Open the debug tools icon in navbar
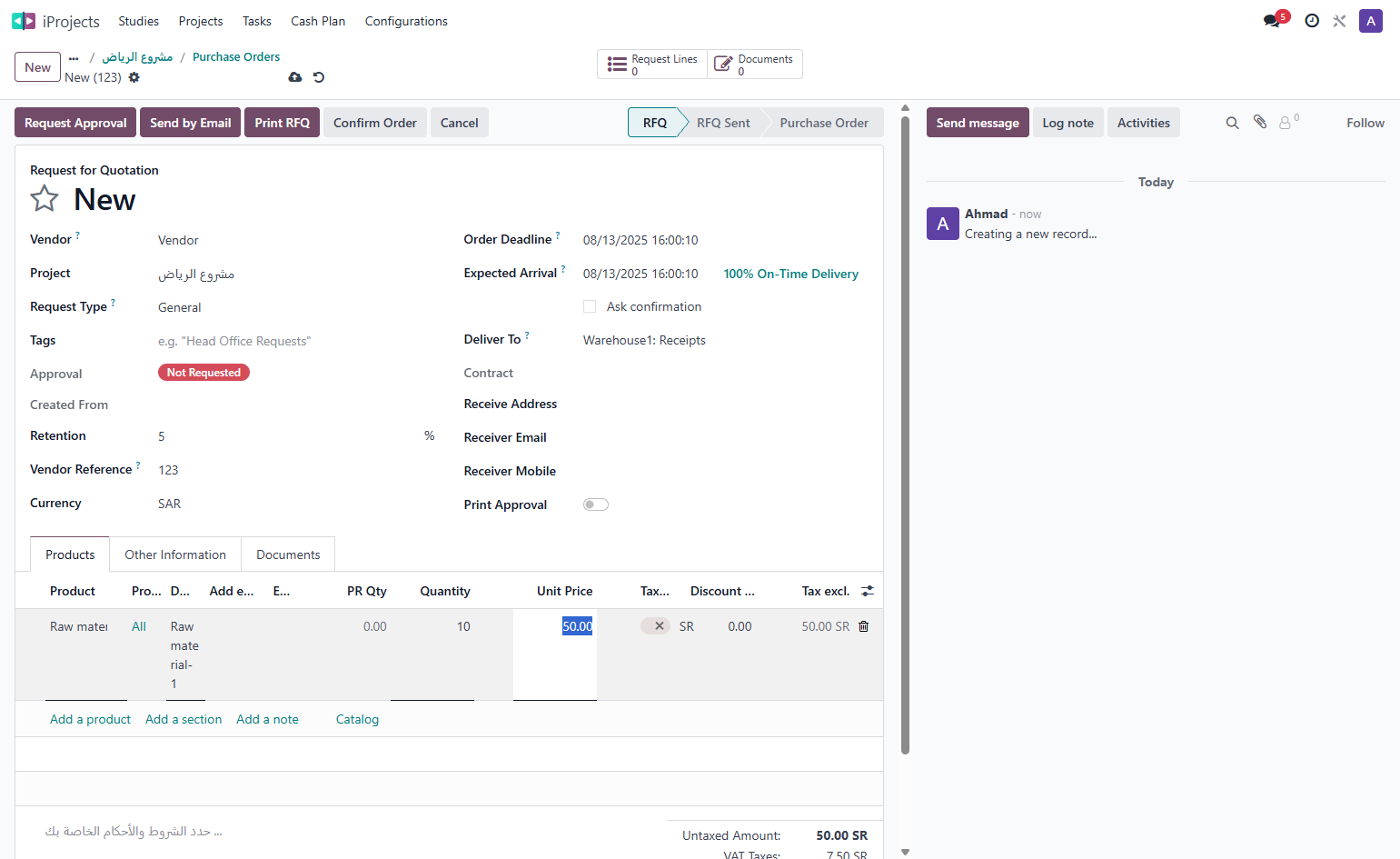 (1339, 21)
